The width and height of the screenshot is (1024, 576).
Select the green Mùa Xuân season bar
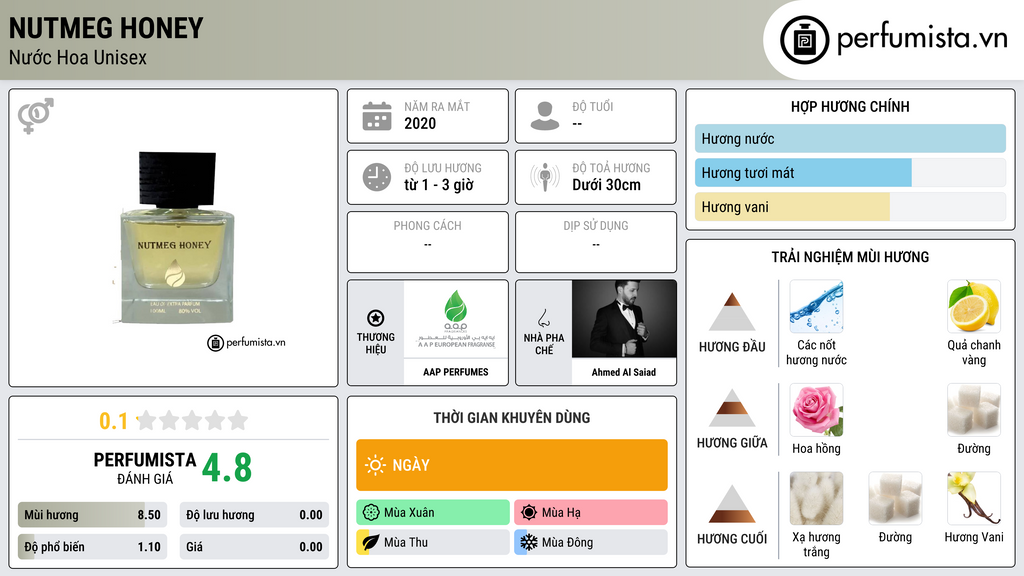click(x=433, y=513)
